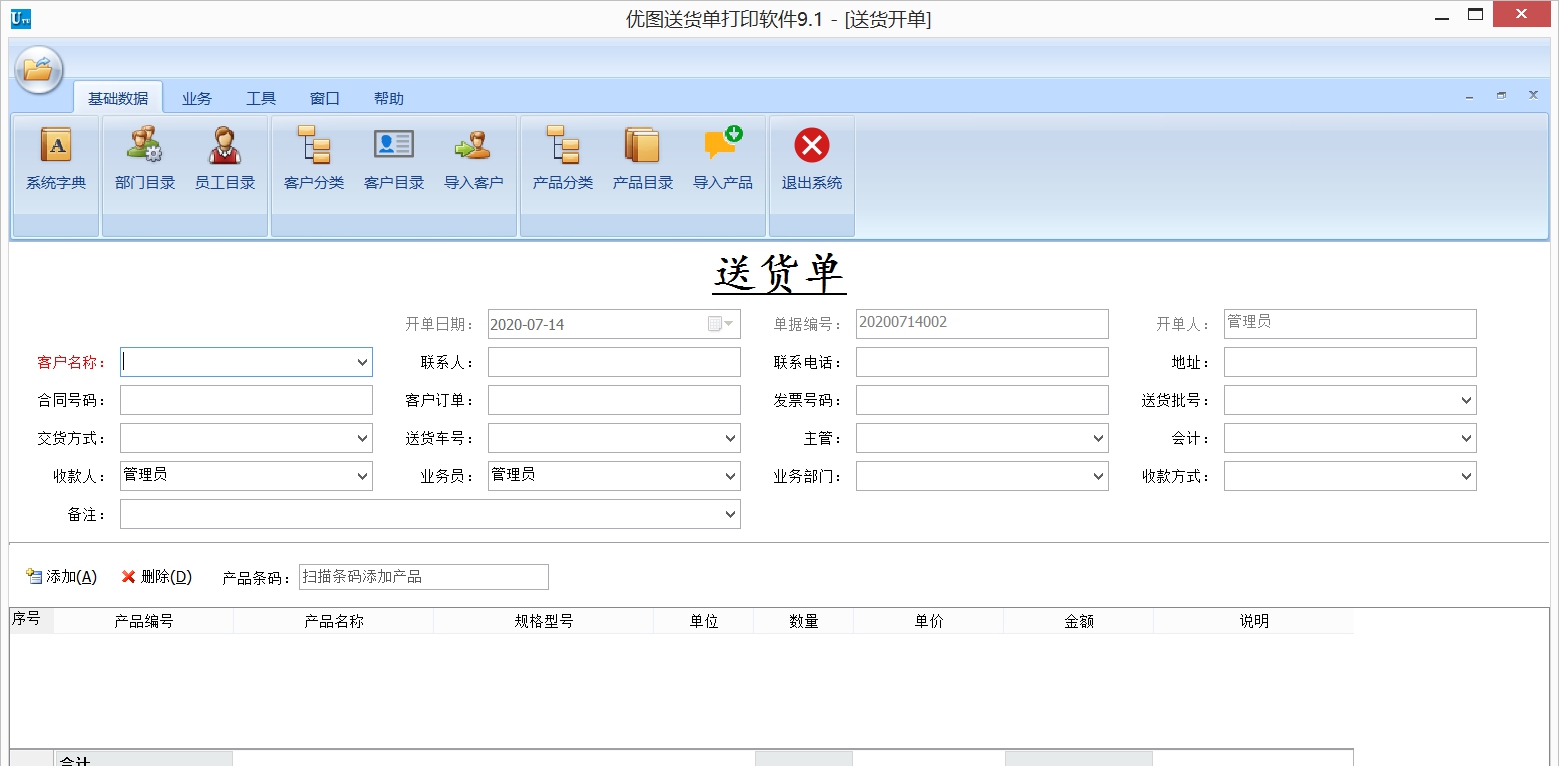Viewport: 1559px width, 766px height.
Task: Click the 产品名称 column header
Action: (334, 621)
